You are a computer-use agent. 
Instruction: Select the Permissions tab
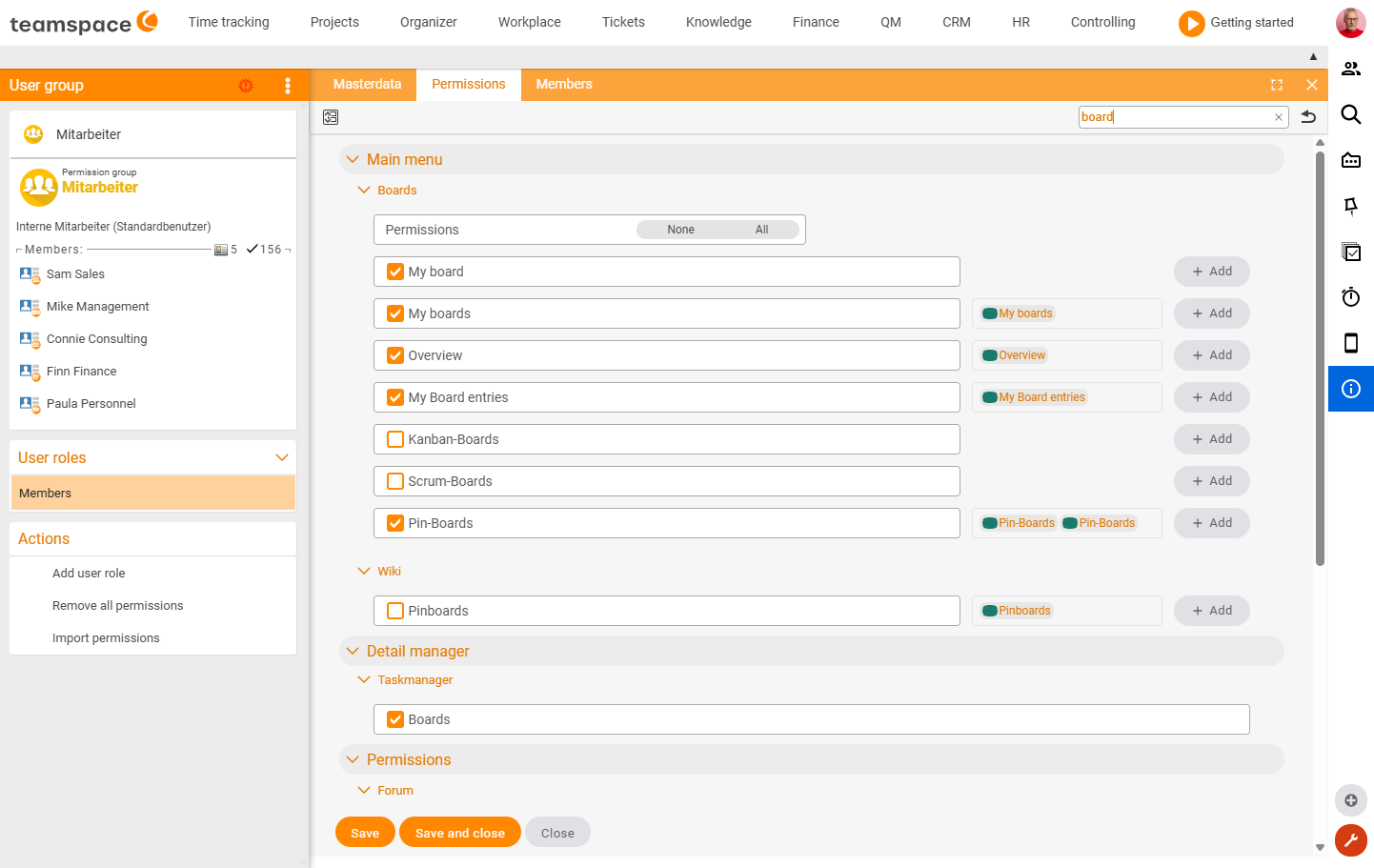469,84
